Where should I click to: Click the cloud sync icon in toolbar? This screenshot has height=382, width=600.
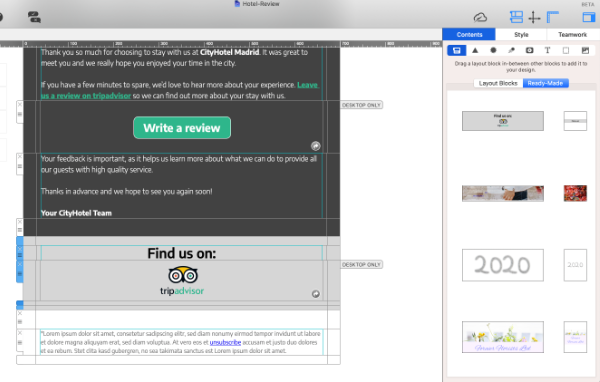[480, 17]
